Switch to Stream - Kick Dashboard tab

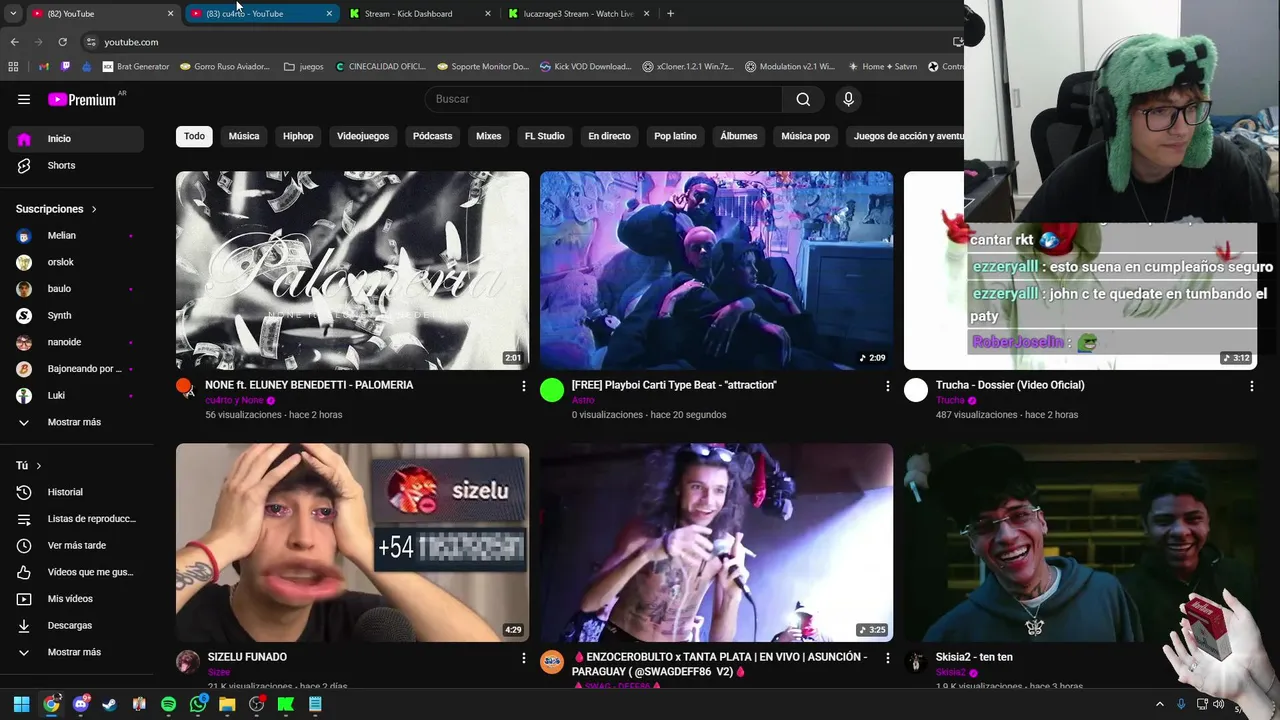tap(420, 14)
